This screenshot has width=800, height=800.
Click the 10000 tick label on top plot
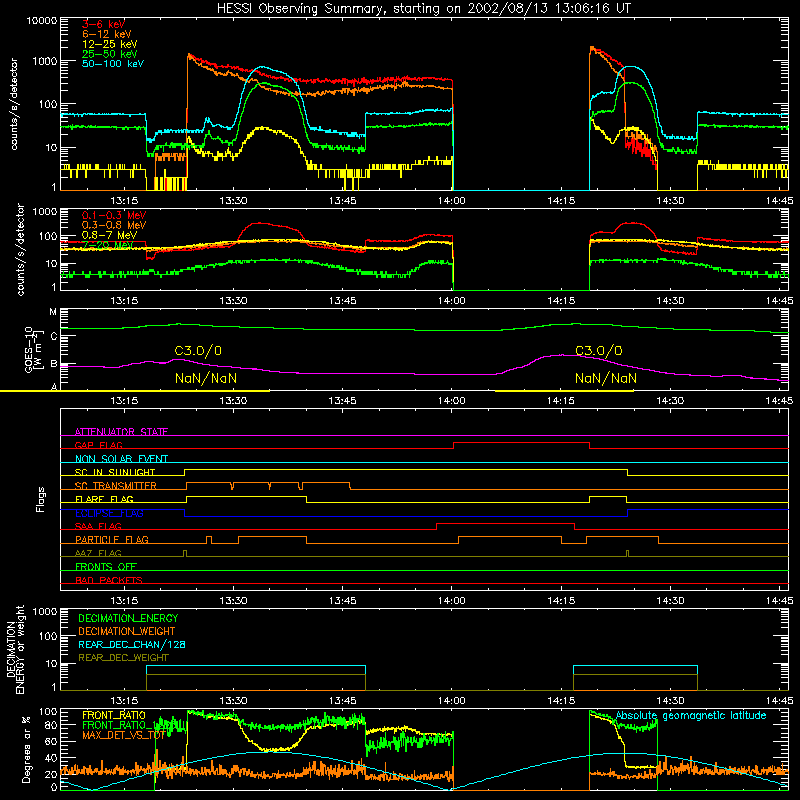coord(42,21)
